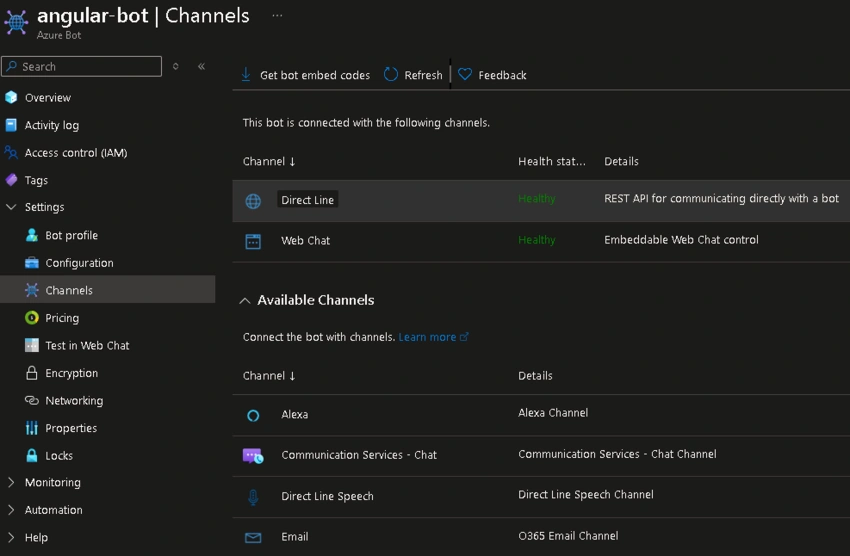The height and width of the screenshot is (556, 850).
Task: Select Encryption in the sidebar
Action: click(x=72, y=373)
